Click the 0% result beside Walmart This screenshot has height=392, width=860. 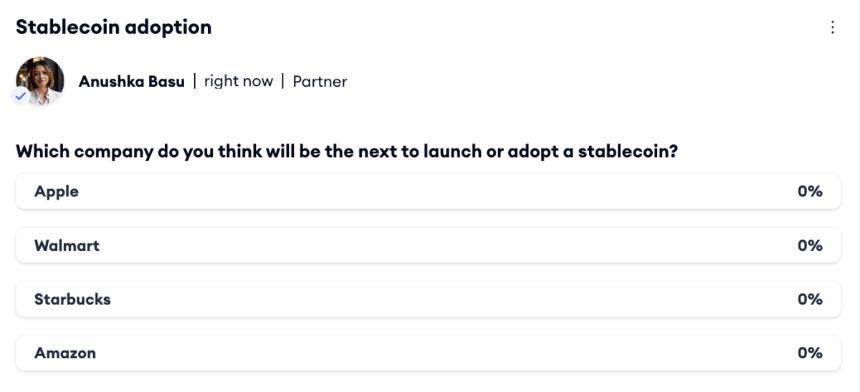(810, 245)
